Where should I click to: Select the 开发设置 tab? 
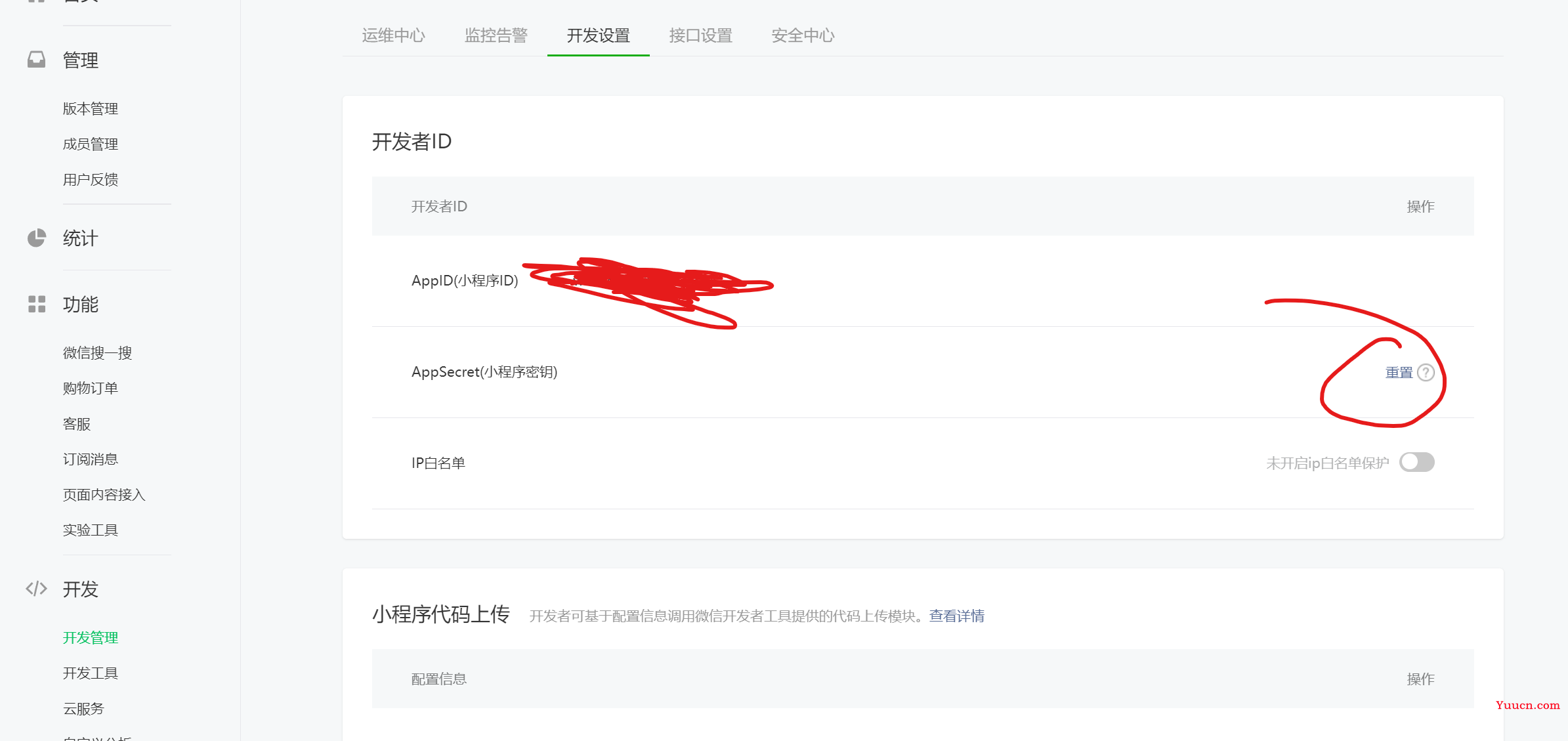[599, 35]
